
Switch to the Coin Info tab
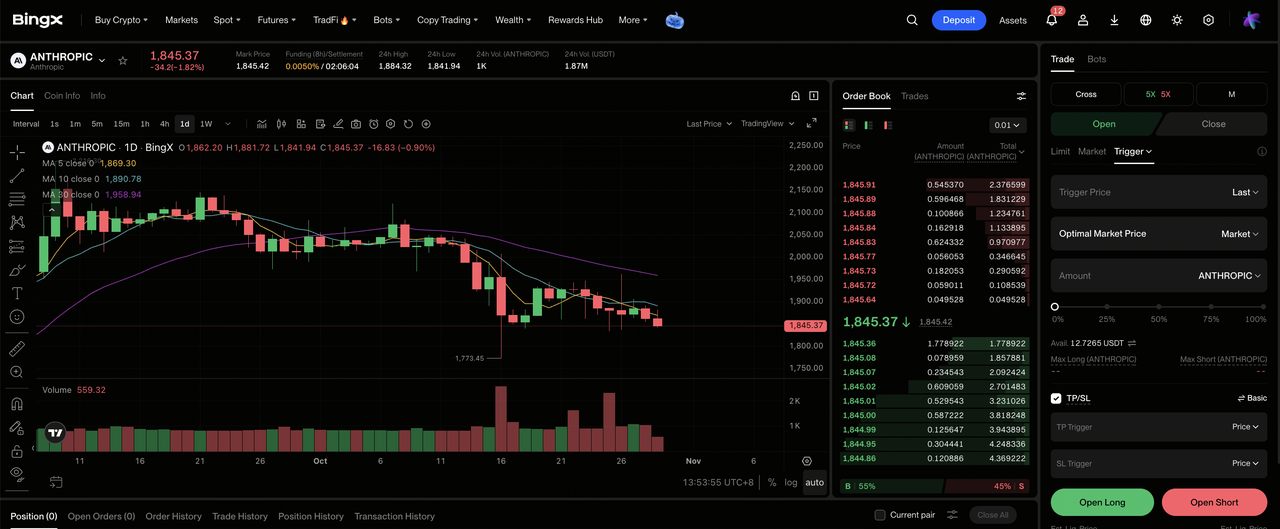pos(62,96)
